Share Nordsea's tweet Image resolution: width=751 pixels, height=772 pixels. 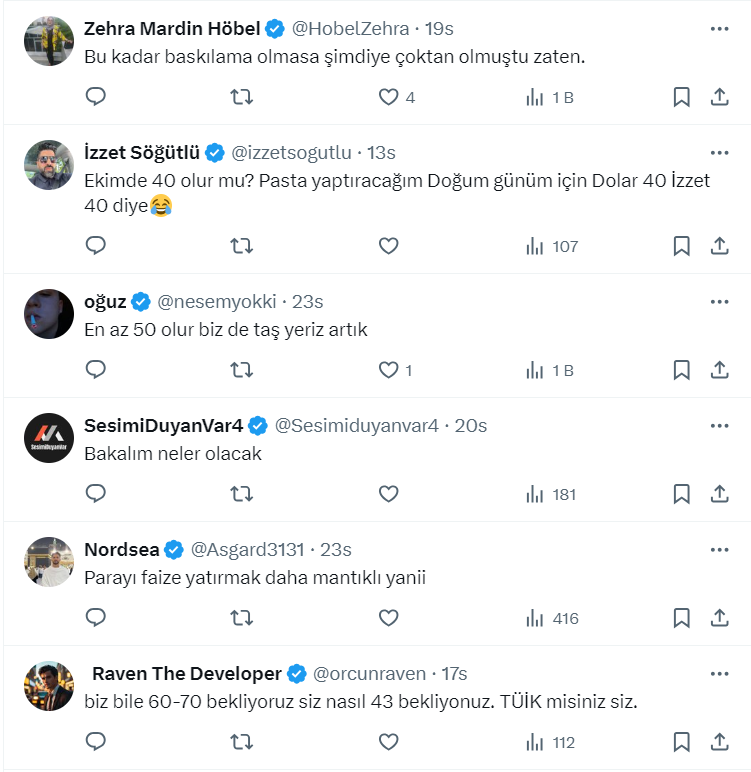point(719,618)
